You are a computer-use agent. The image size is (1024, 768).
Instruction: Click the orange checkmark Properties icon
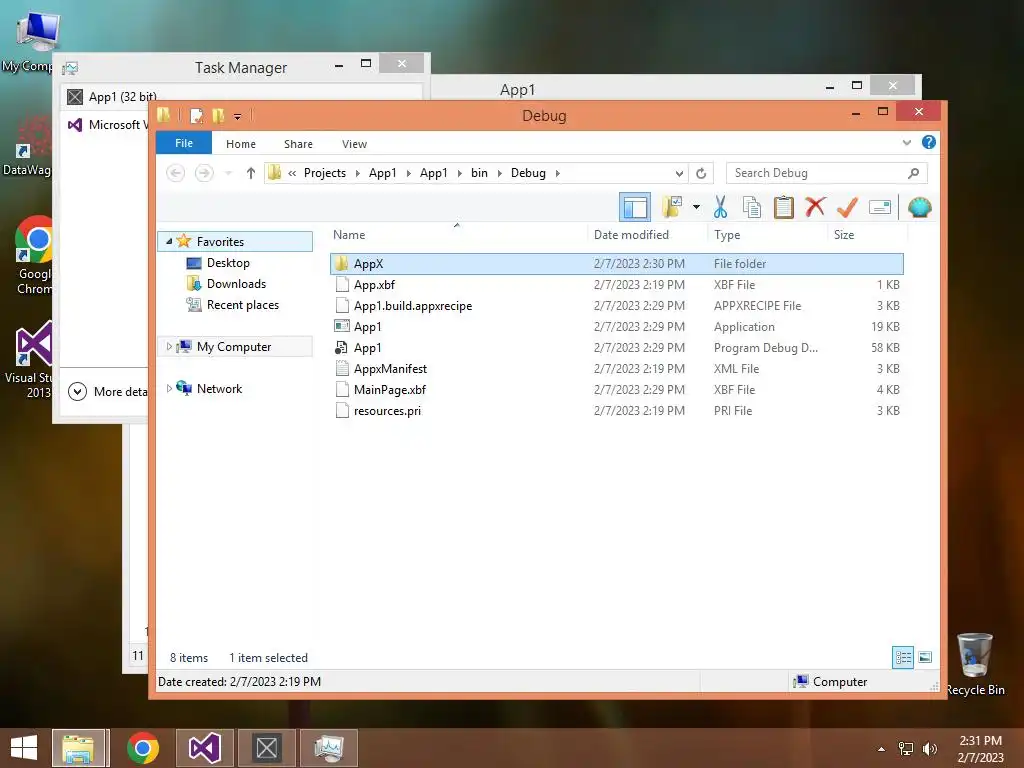[847, 207]
